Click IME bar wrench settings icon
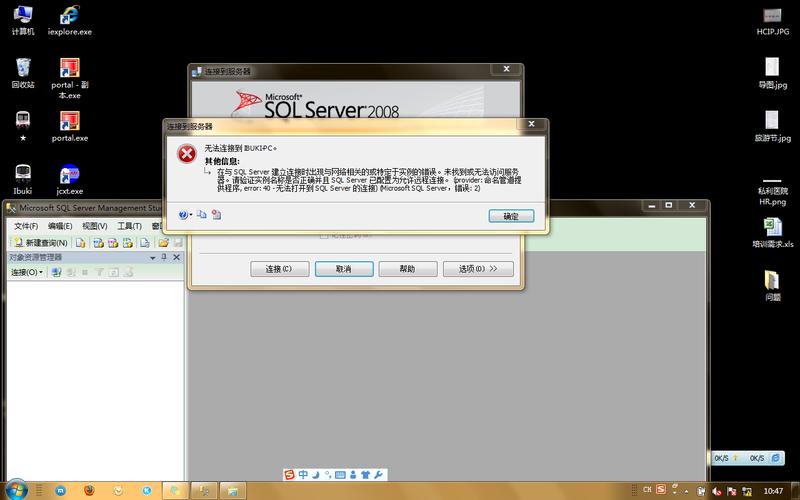This screenshot has height=500, width=800. [378, 475]
